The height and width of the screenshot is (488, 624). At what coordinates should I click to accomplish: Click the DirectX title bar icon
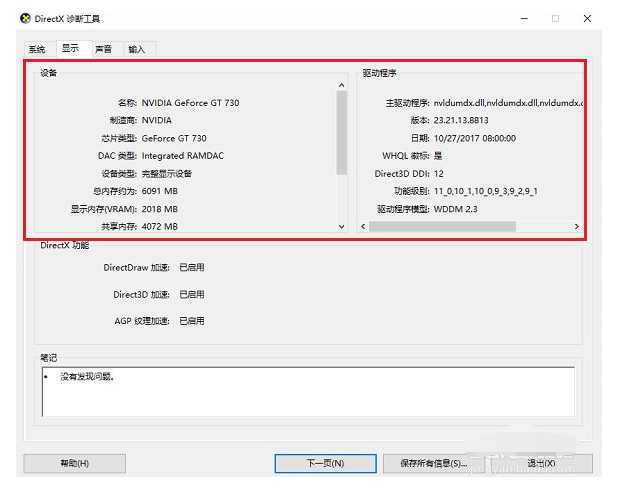click(x=26, y=19)
